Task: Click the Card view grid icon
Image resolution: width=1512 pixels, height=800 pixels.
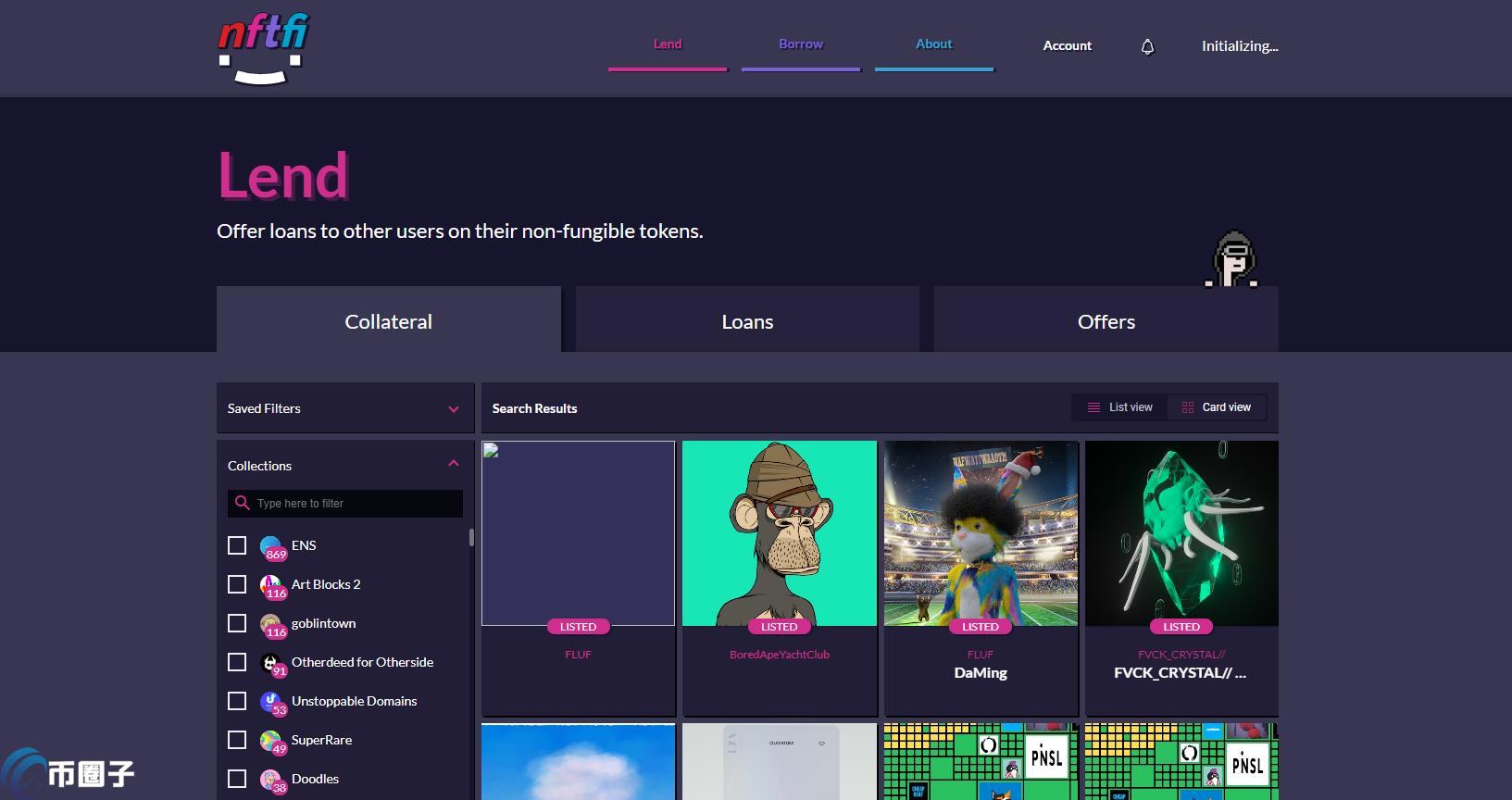Action: coord(1188,407)
